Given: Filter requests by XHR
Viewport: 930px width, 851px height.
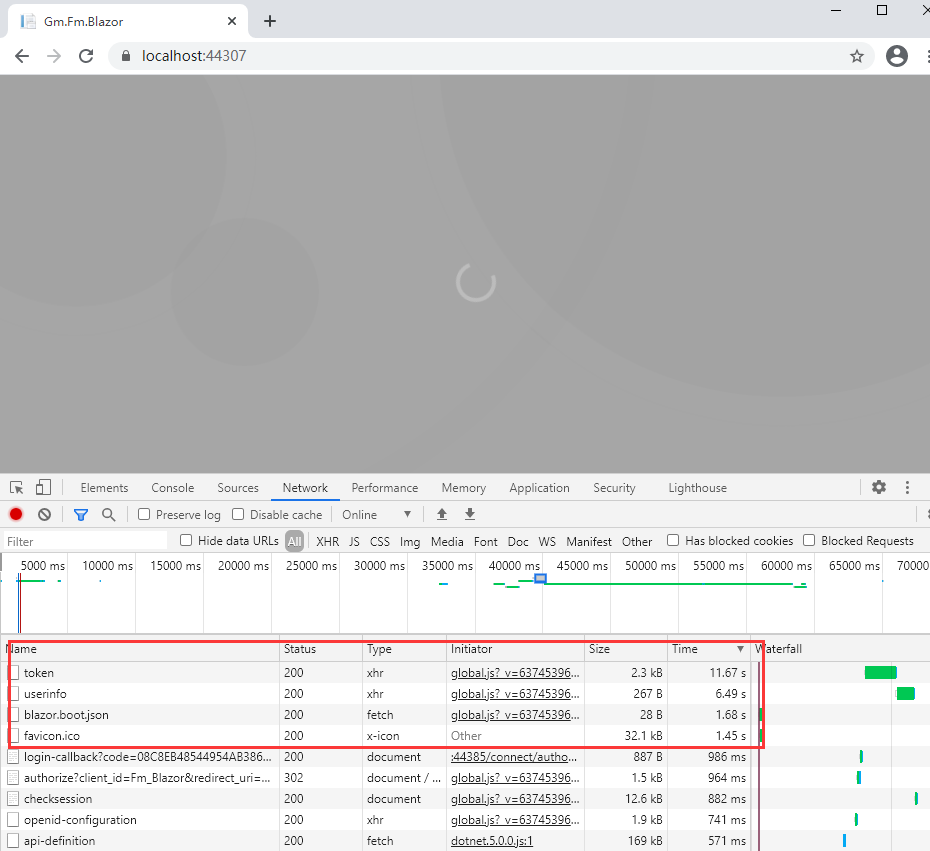Looking at the screenshot, I should (x=327, y=541).
